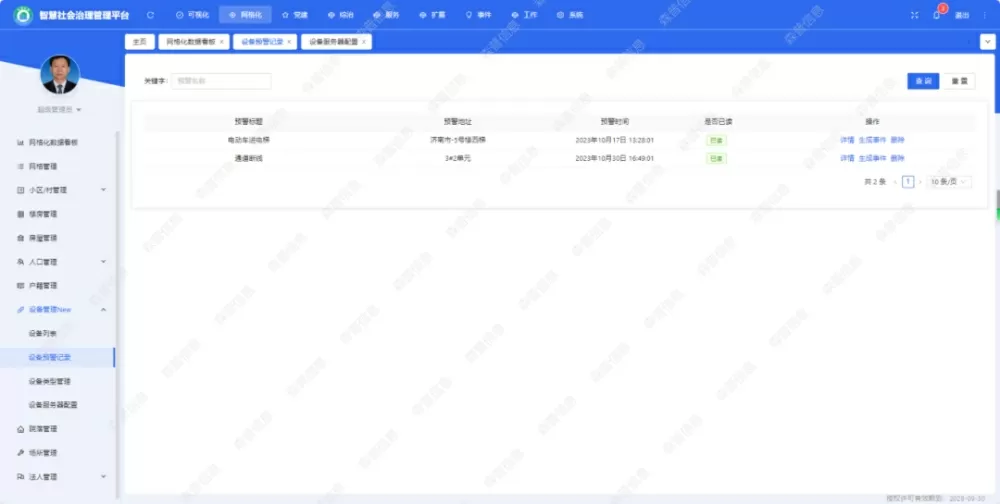The height and width of the screenshot is (504, 1000).
Task: Click 删除 for 通道断线 row
Action: pos(897,158)
